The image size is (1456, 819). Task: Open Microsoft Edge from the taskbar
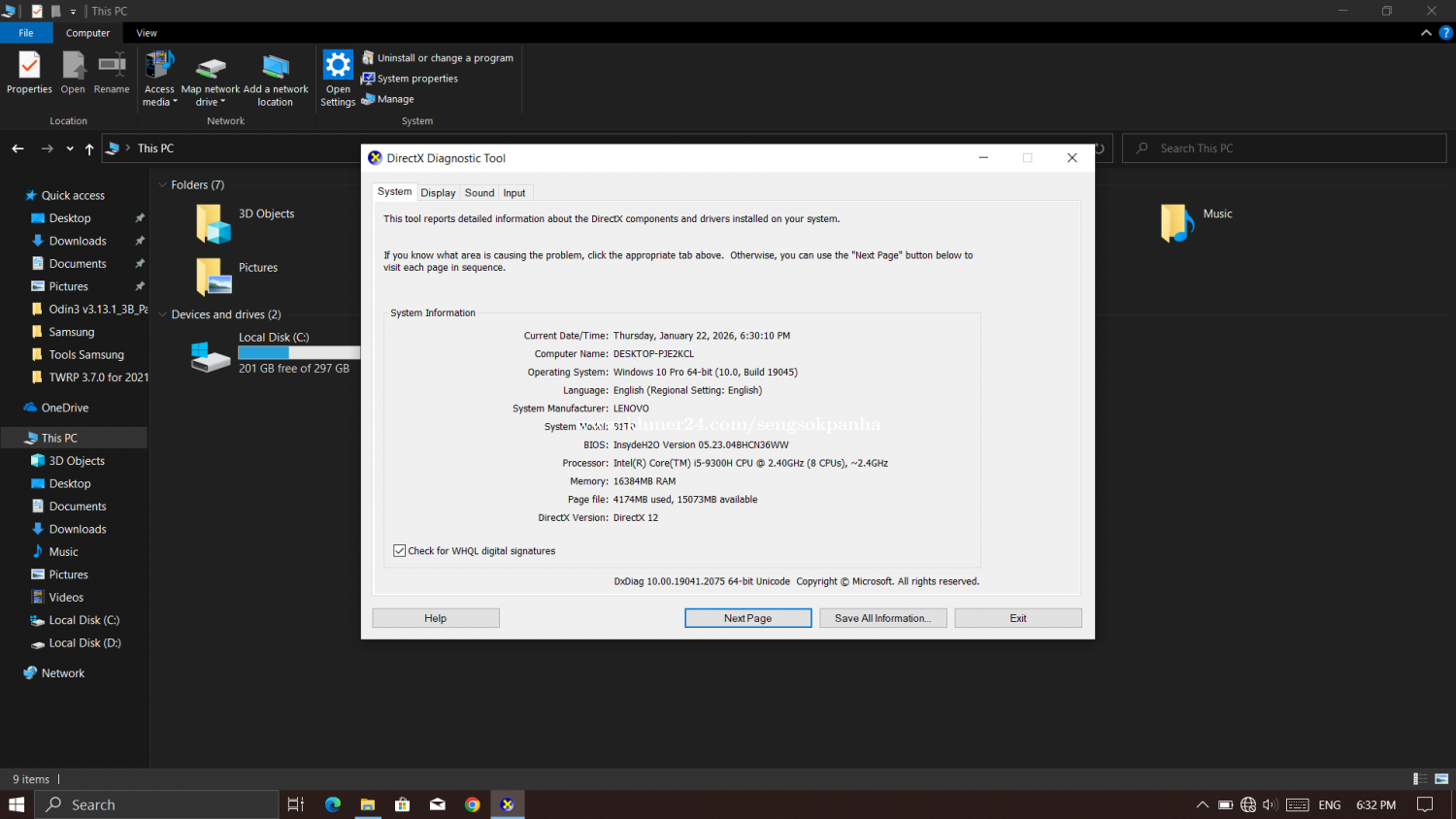click(x=333, y=804)
